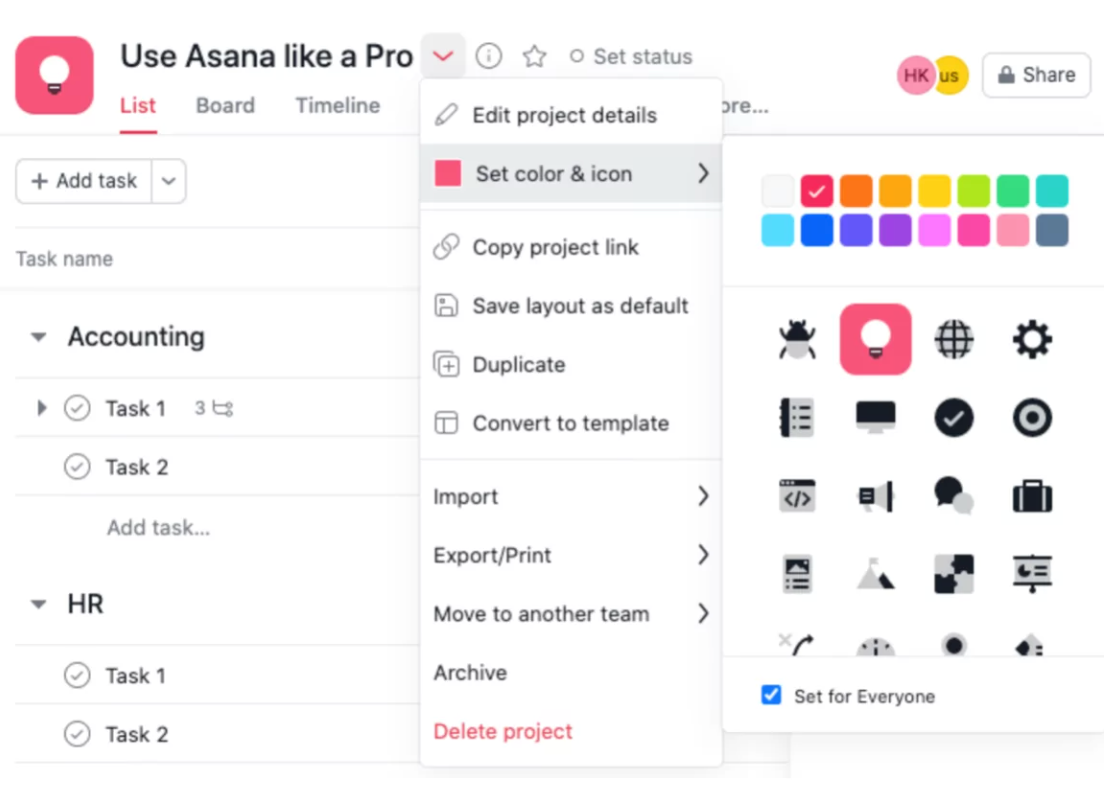Open the 3 subtasks indicator on Task 1
Viewport: 1104px width, 804px height.
[214, 408]
